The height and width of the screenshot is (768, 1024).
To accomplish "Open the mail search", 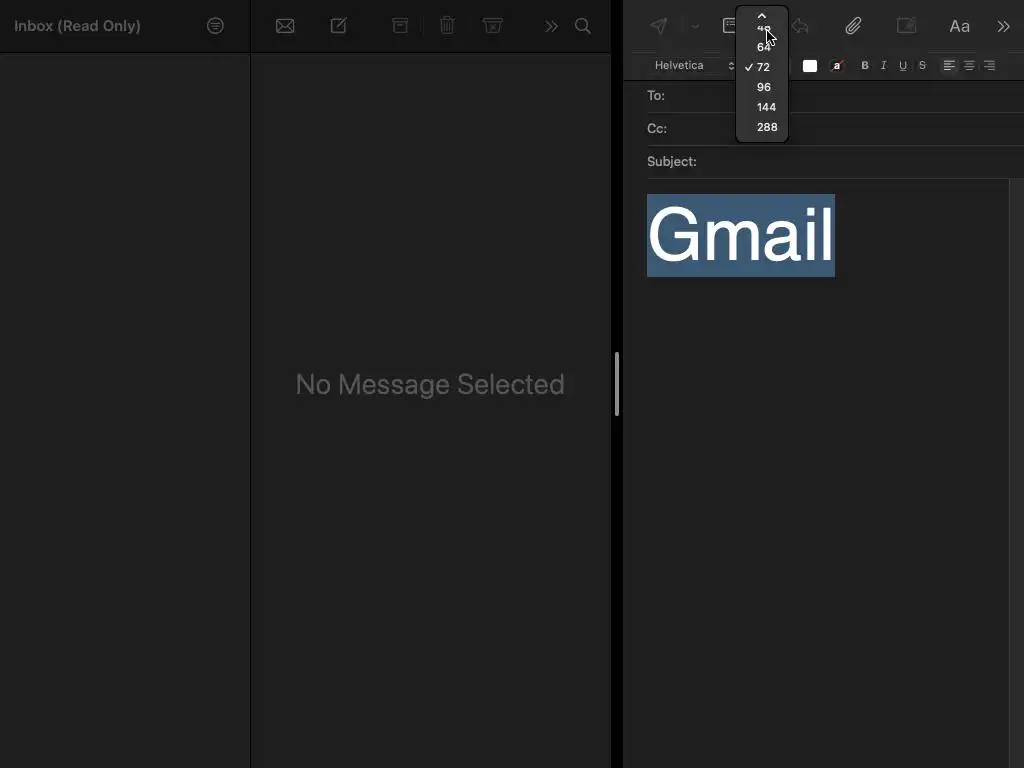I will tap(583, 26).
